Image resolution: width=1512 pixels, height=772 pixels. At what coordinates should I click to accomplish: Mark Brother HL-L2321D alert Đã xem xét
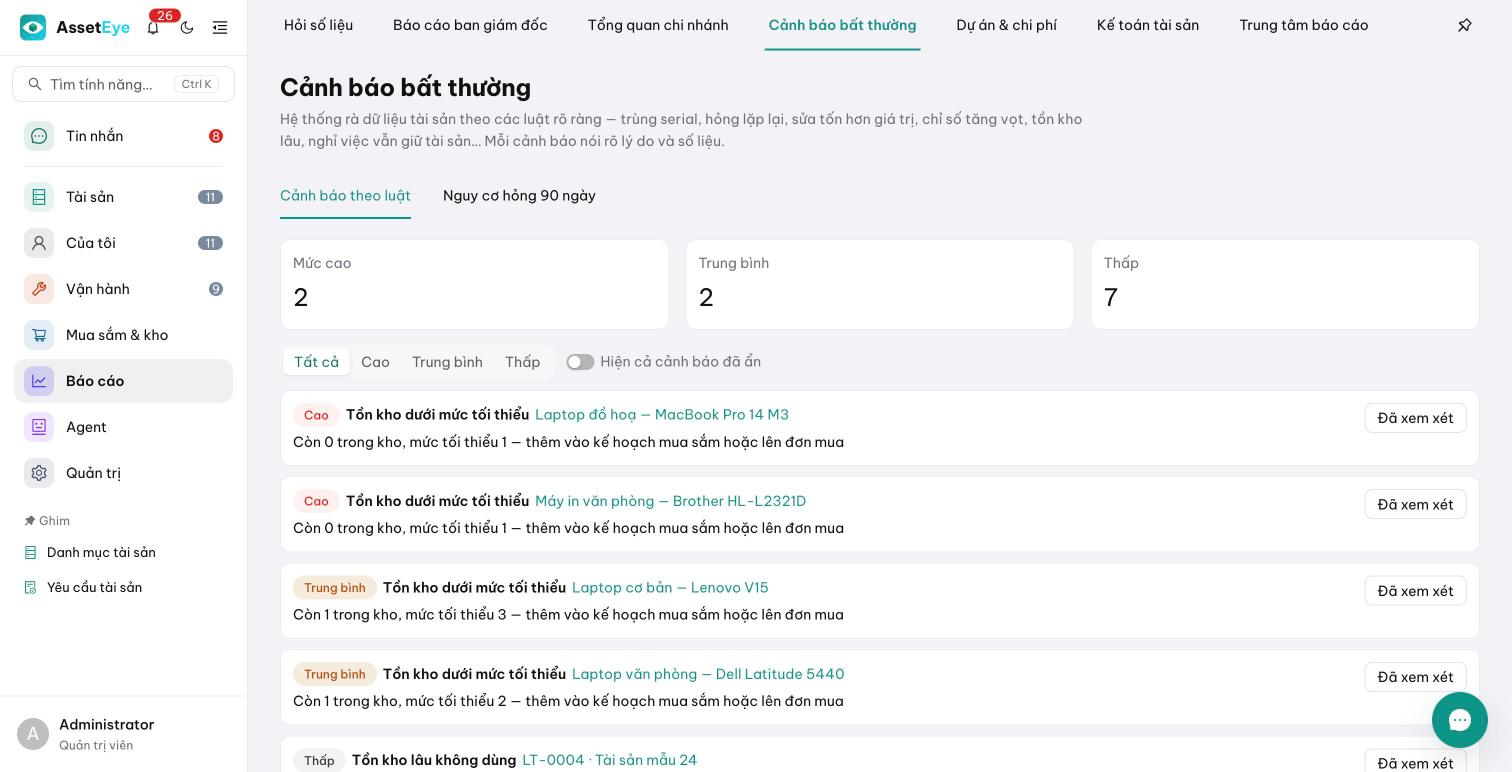pyautogui.click(x=1415, y=504)
